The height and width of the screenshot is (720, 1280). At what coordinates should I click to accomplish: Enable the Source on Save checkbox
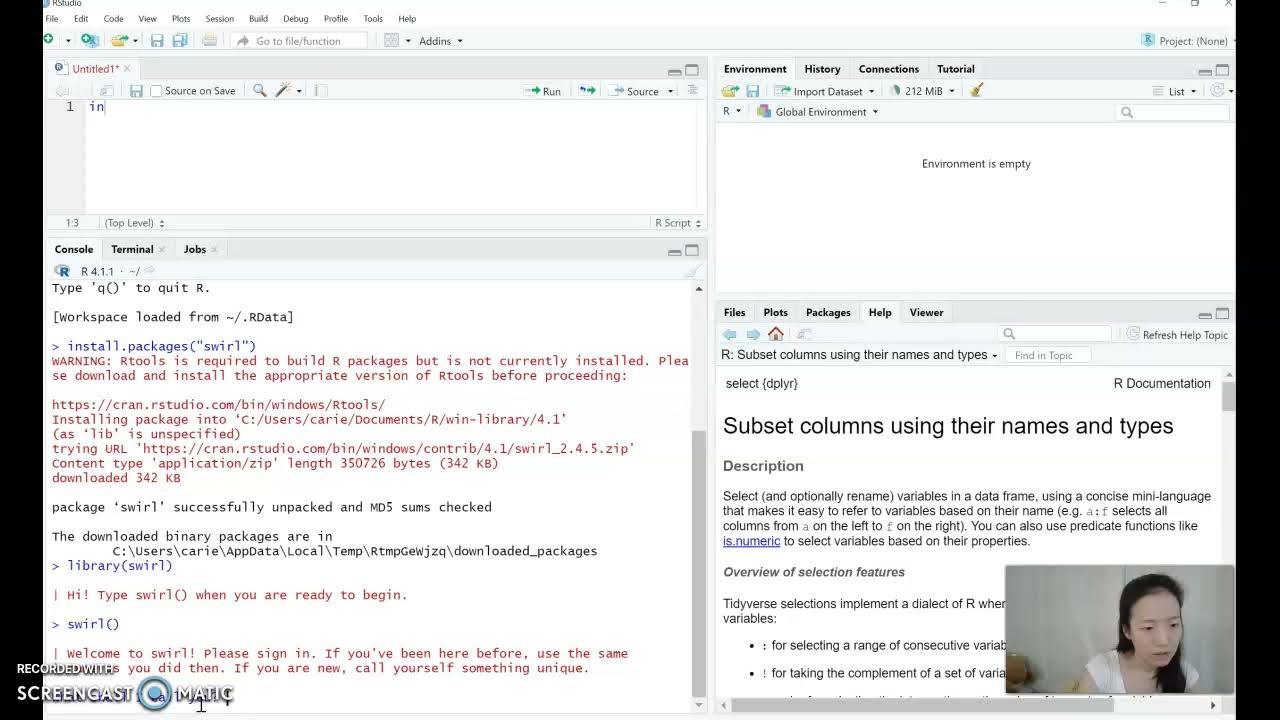156,91
